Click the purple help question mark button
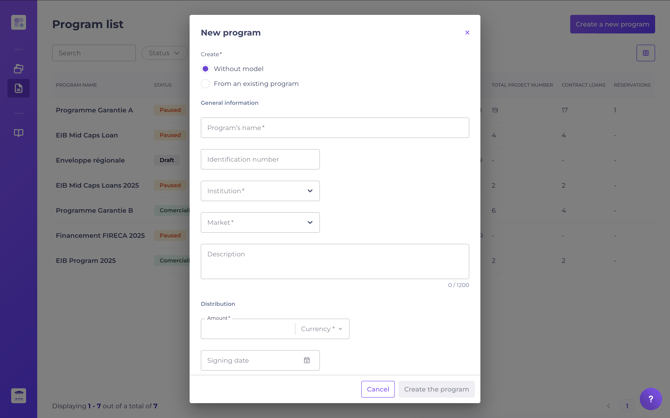Screen dimensions: 670x418 [x=650, y=399]
